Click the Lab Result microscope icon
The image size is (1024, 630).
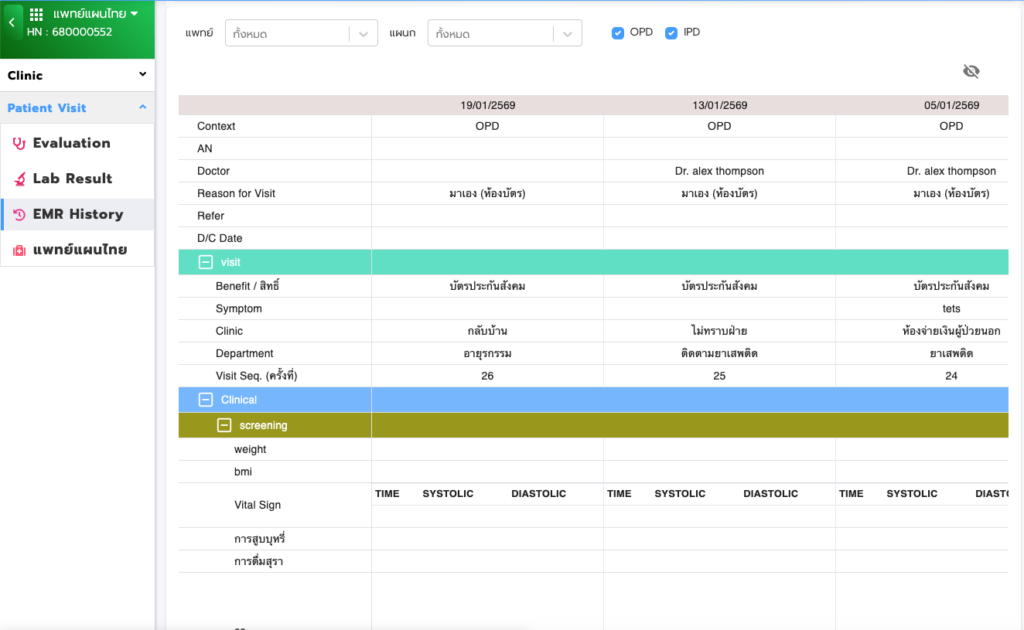tap(18, 179)
